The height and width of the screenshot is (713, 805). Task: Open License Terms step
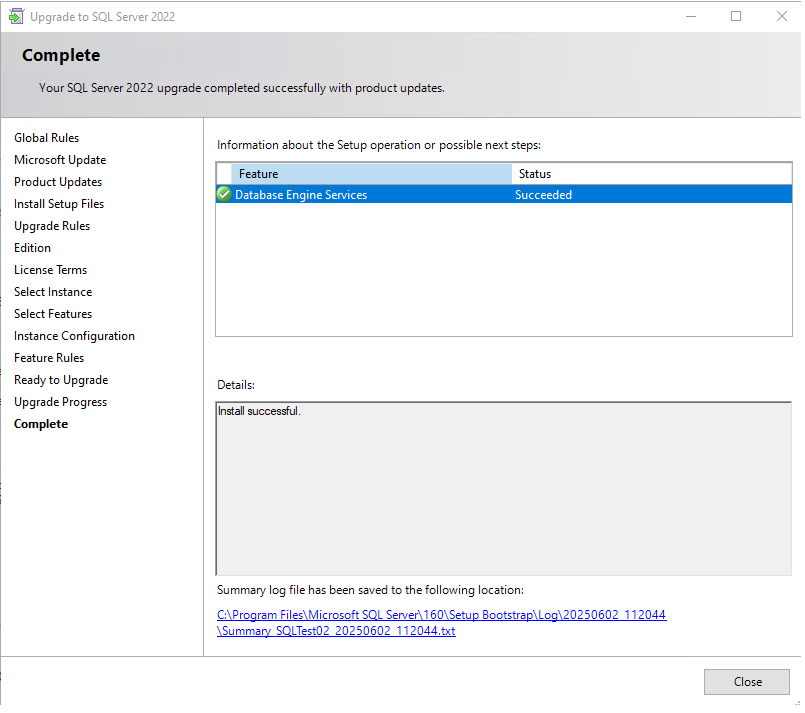(50, 270)
